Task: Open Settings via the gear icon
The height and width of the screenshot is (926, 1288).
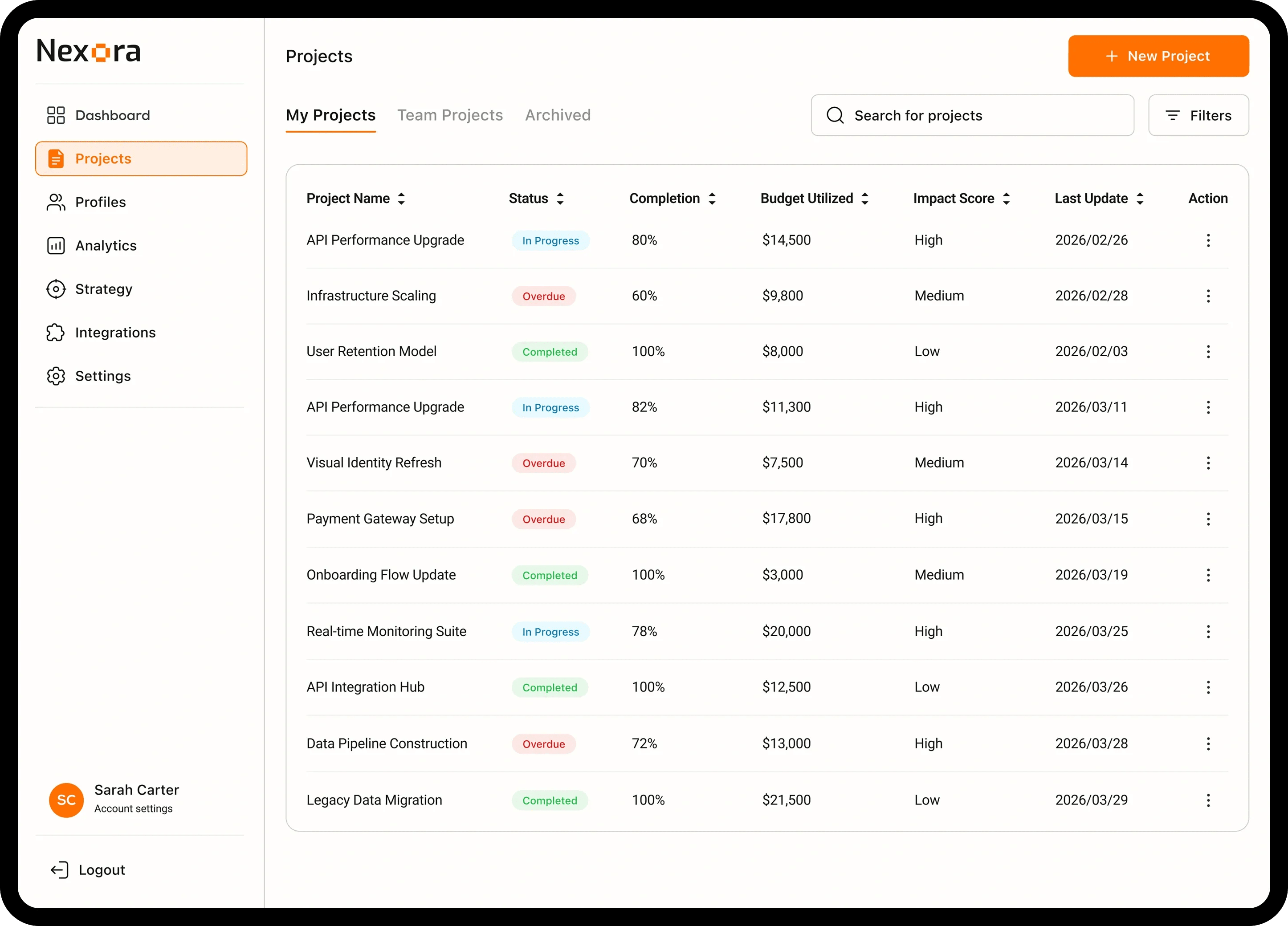Action: coord(56,376)
